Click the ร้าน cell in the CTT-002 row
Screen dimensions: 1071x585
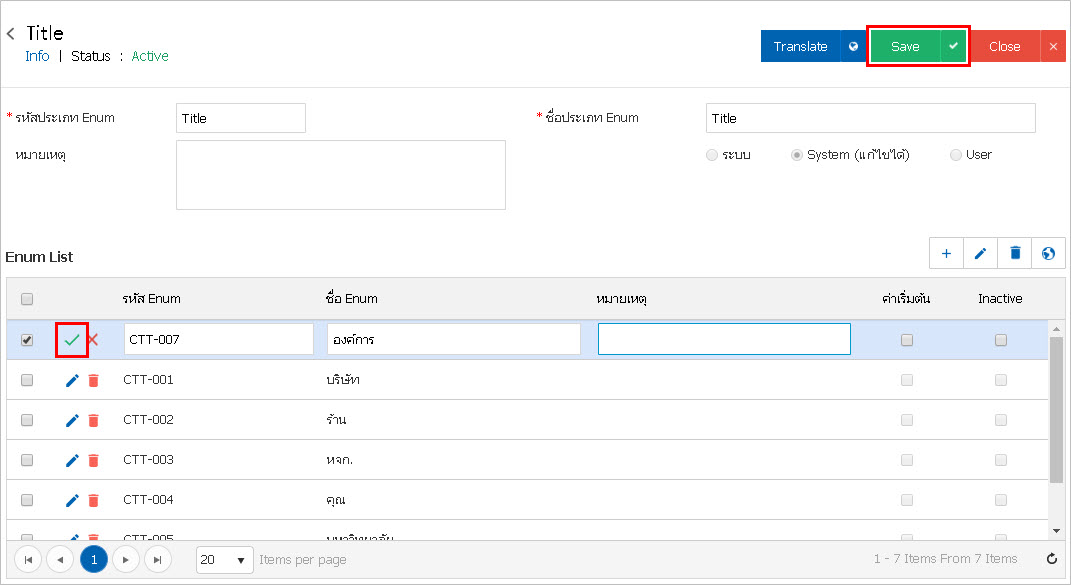tap(336, 420)
